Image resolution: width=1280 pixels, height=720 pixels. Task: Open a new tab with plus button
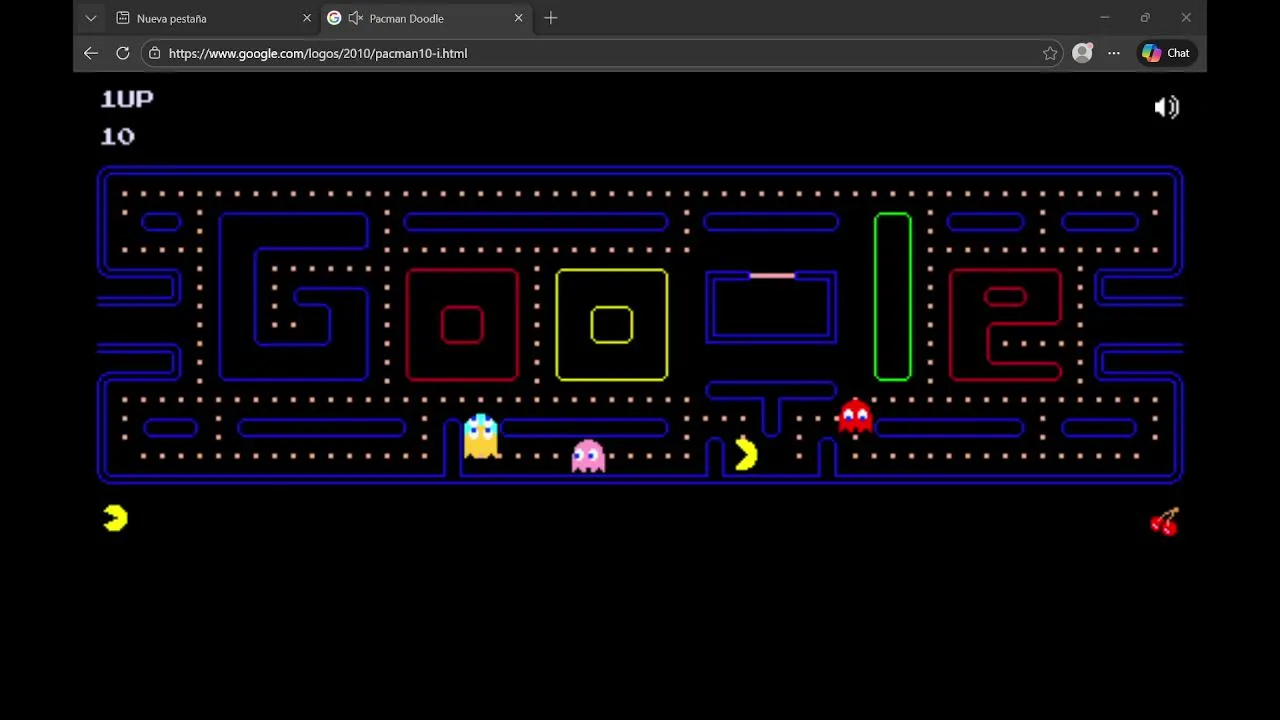click(551, 18)
